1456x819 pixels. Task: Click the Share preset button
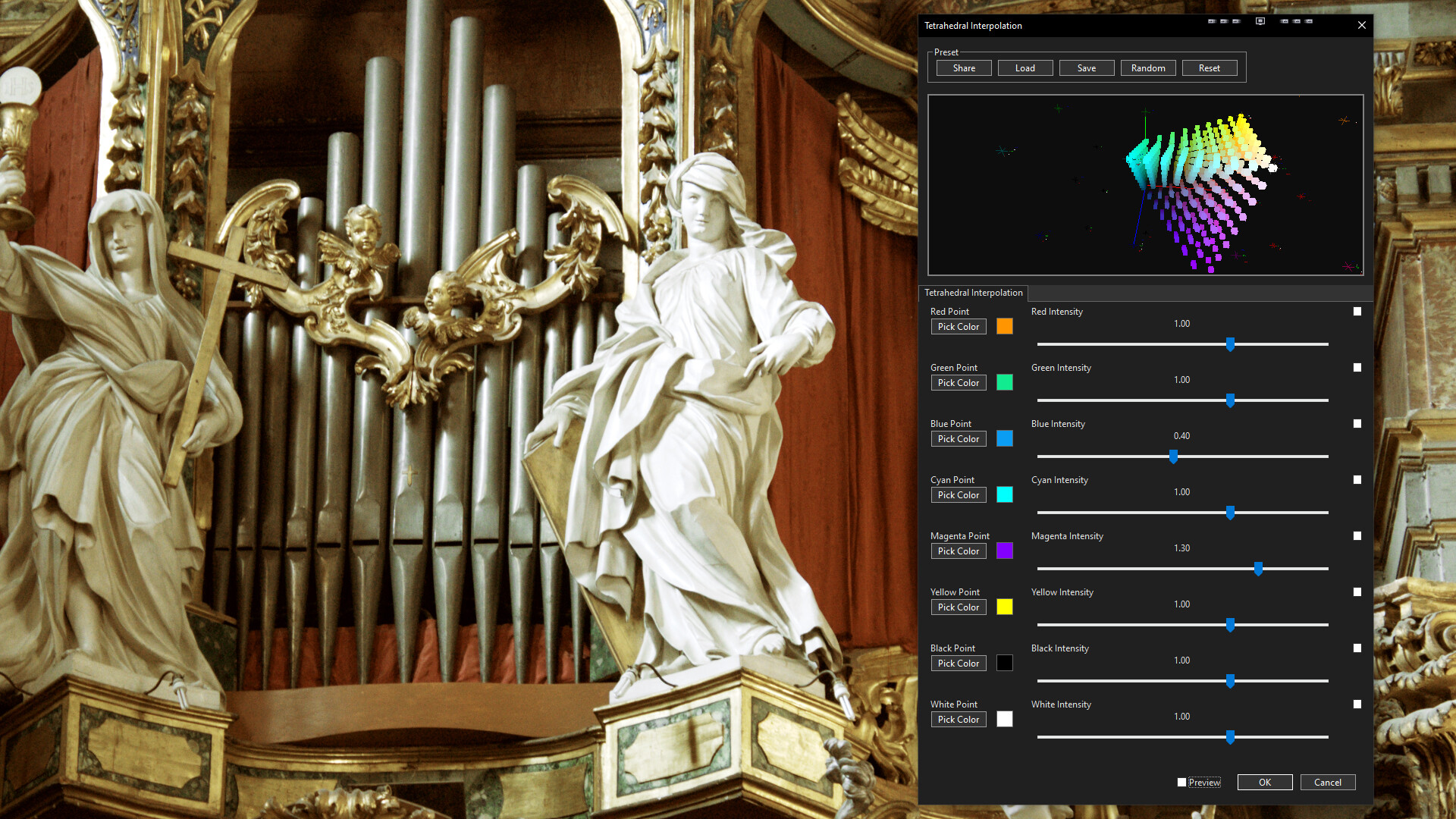pos(964,68)
